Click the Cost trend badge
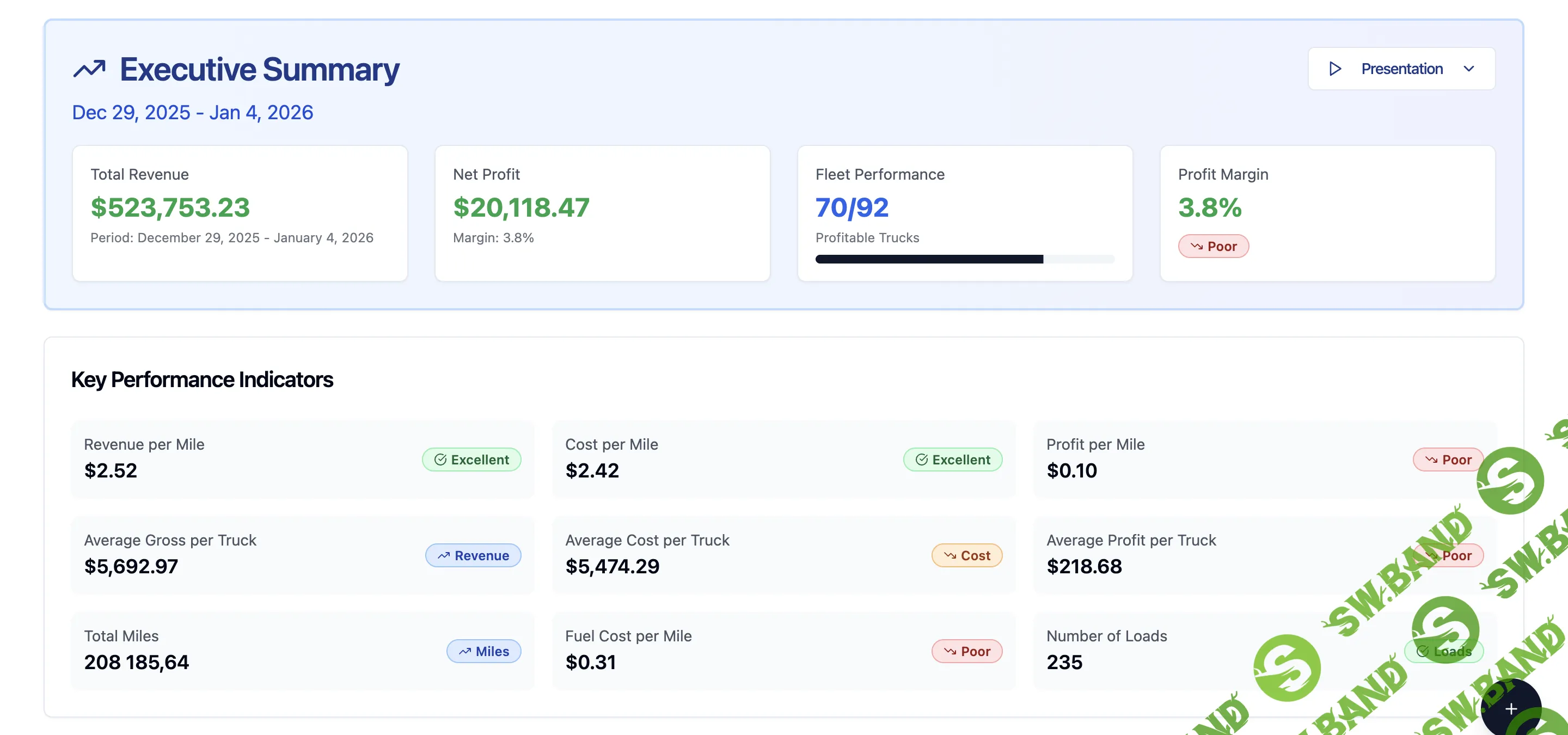This screenshot has height=735, width=1568. [966, 555]
